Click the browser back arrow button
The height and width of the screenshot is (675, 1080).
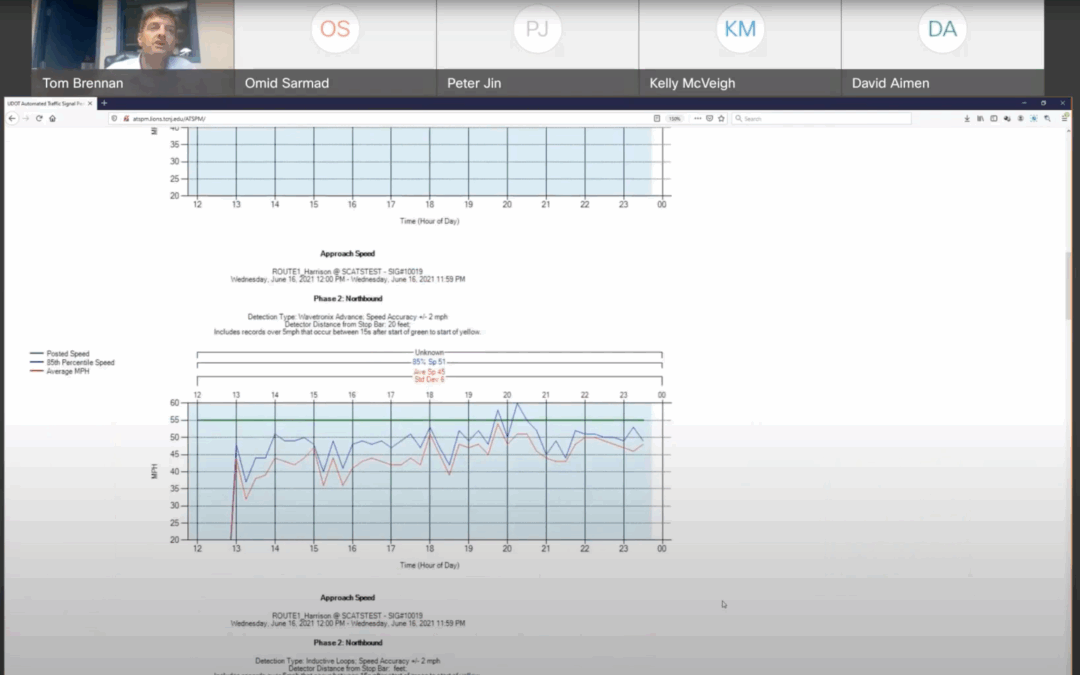12,118
